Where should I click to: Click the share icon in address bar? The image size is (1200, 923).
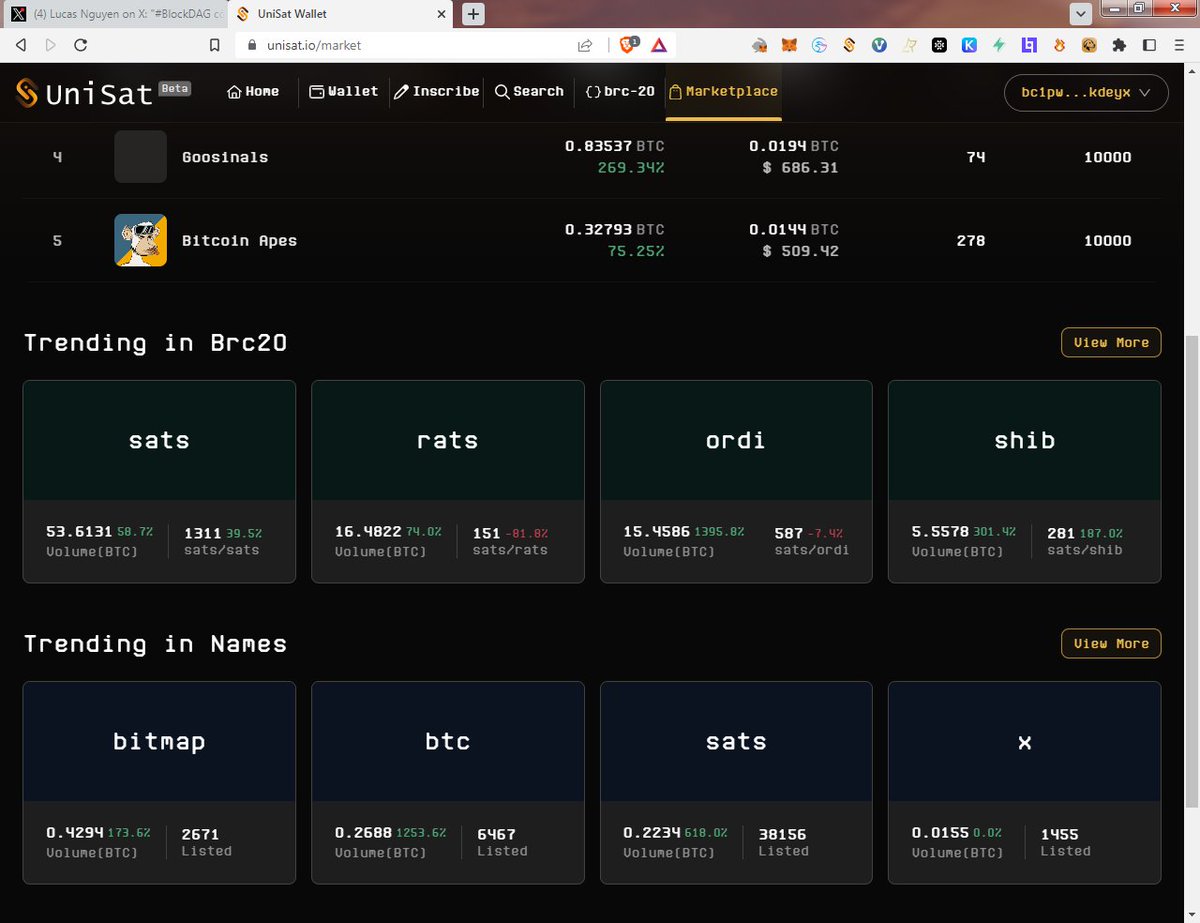coord(584,45)
